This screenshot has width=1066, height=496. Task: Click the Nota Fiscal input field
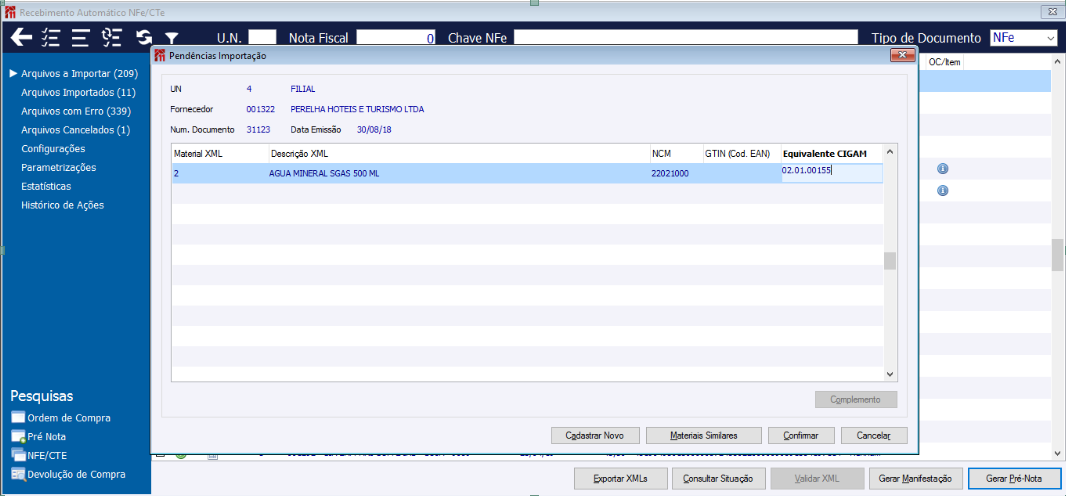(396, 38)
